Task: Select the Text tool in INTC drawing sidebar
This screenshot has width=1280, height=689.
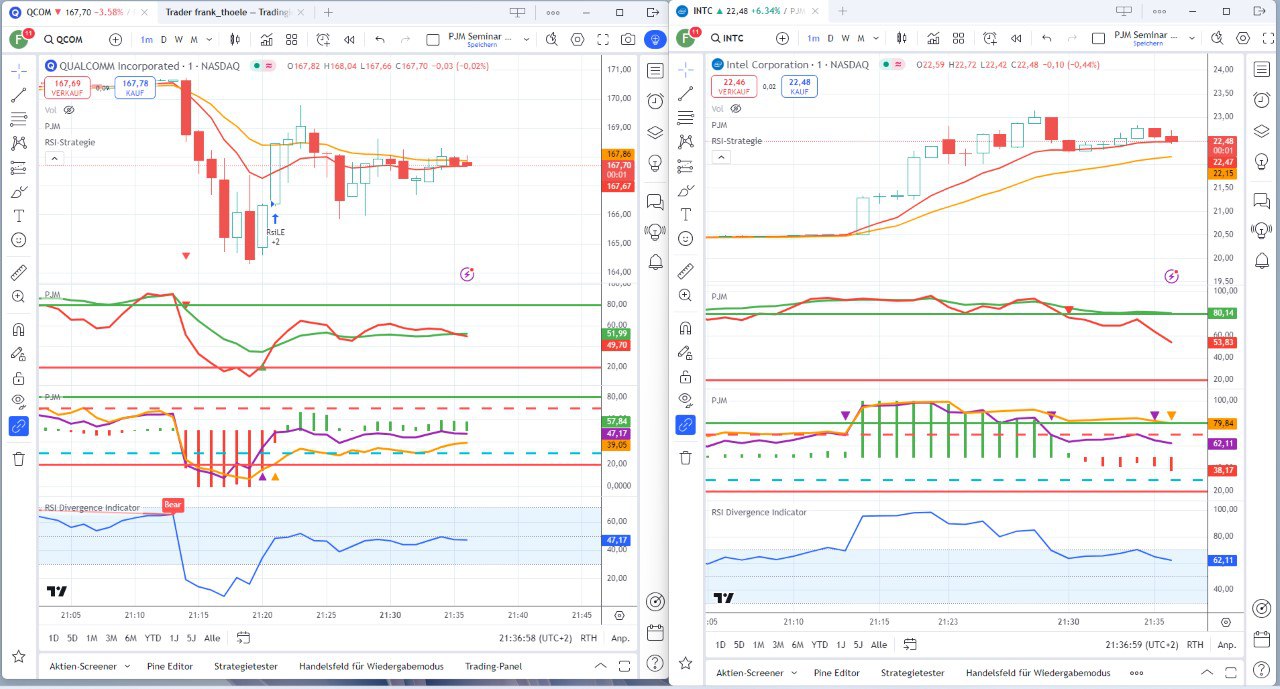Action: tap(685, 214)
